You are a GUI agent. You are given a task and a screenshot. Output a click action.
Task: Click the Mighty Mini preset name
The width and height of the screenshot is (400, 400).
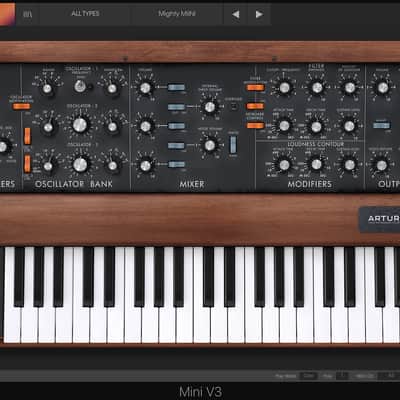point(177,14)
